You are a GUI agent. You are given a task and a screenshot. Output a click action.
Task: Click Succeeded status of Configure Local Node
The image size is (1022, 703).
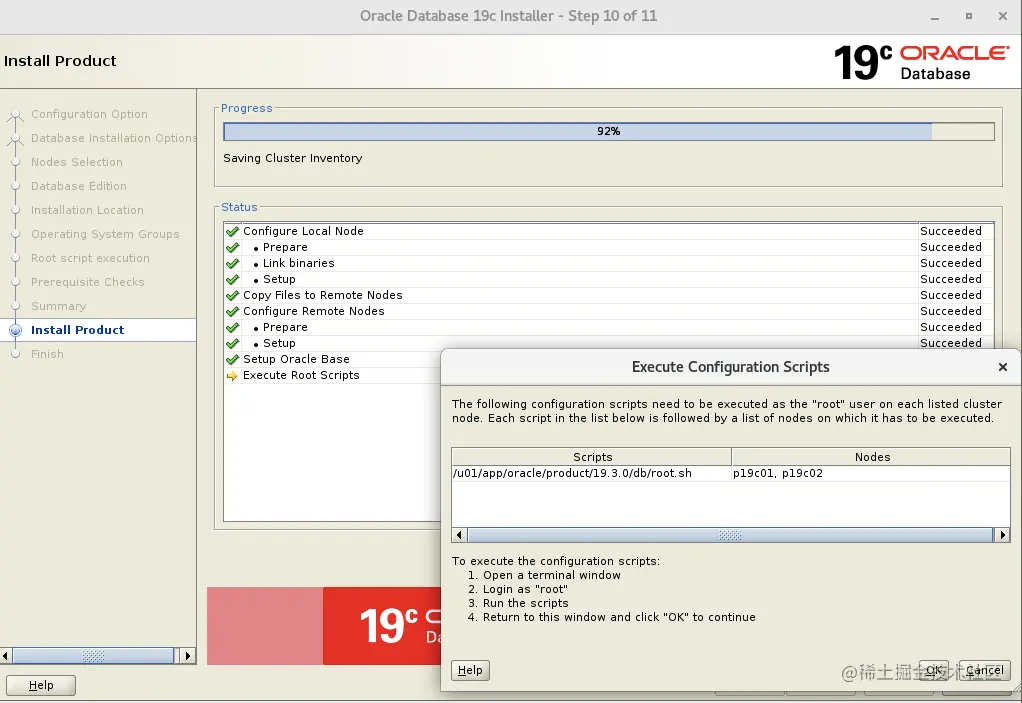(950, 231)
